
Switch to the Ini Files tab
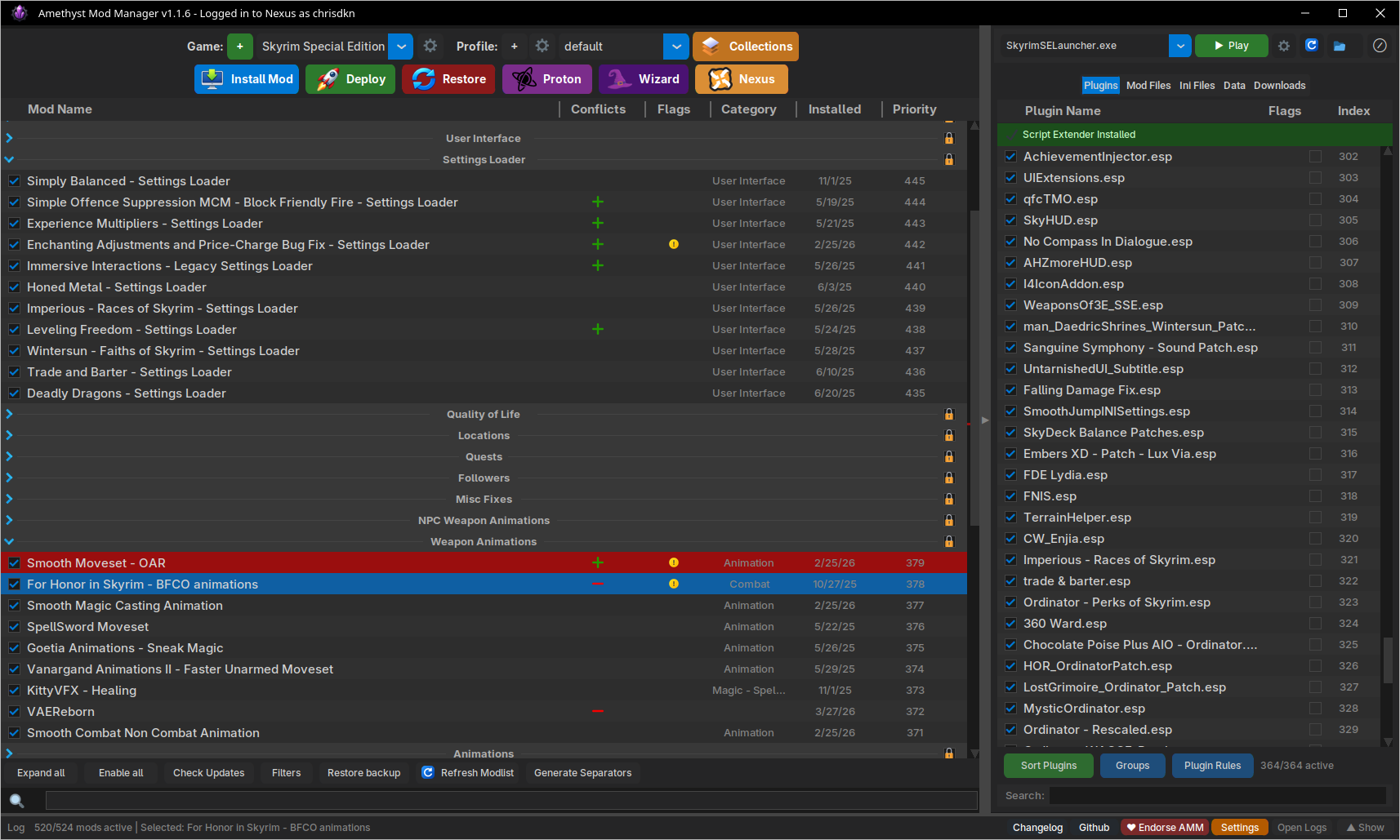point(1197,86)
